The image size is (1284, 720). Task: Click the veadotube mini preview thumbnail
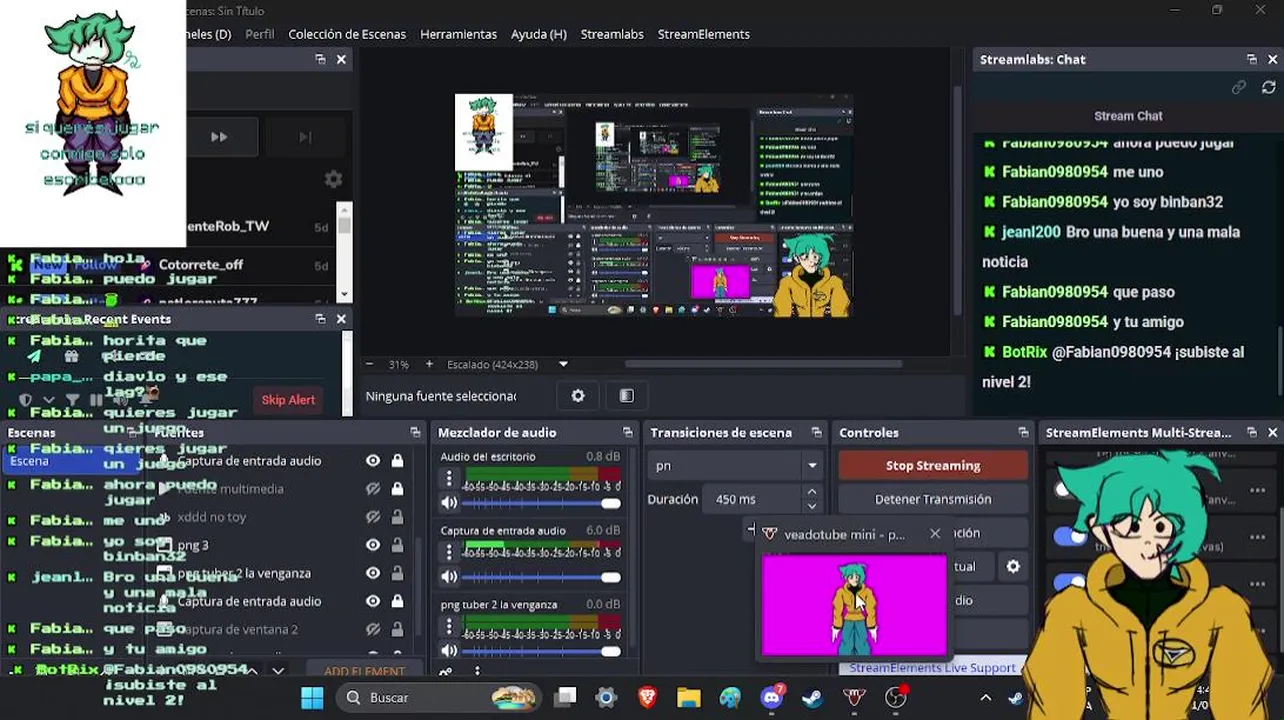pos(854,606)
